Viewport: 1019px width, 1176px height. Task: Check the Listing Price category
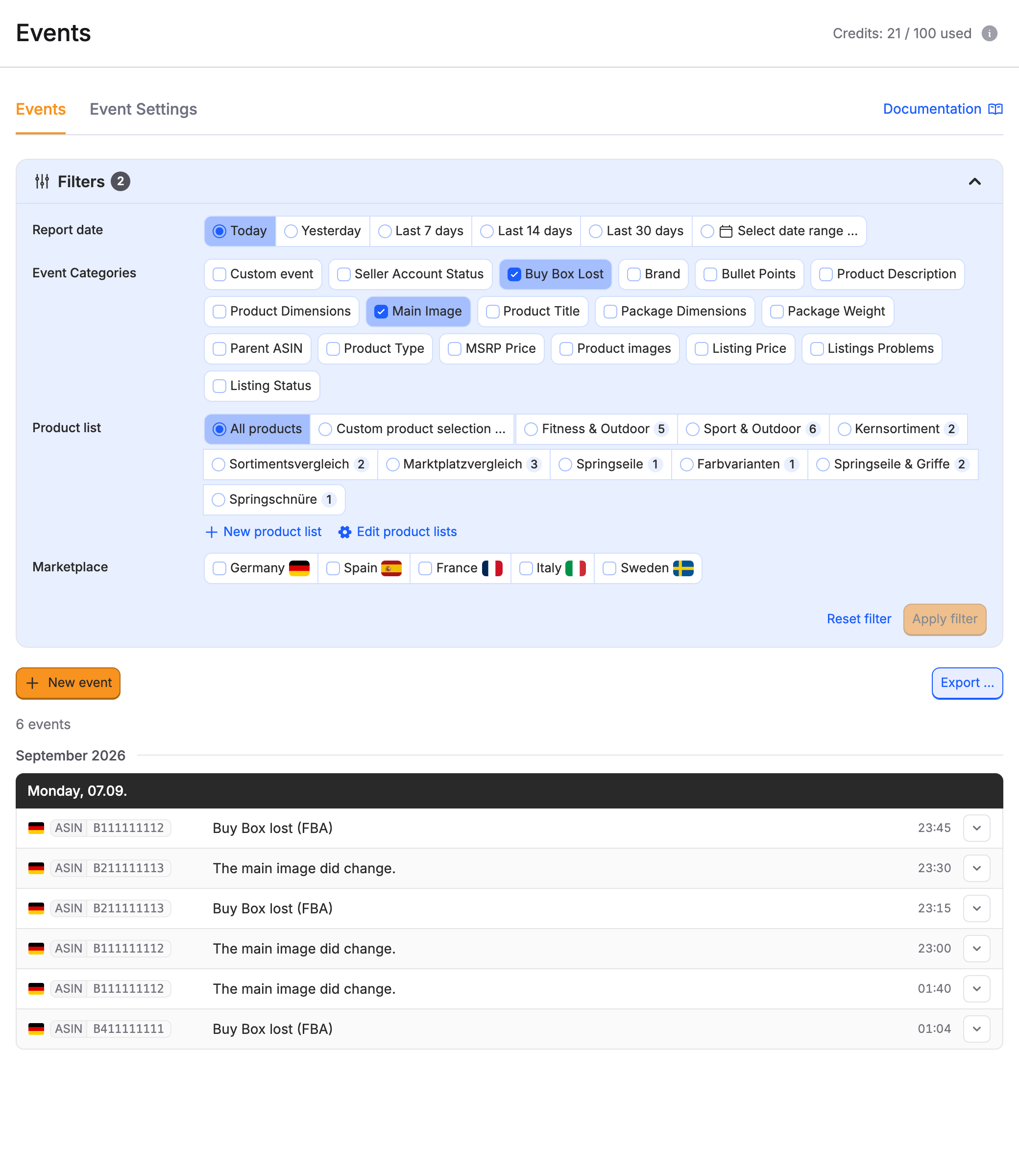pyautogui.click(x=740, y=348)
